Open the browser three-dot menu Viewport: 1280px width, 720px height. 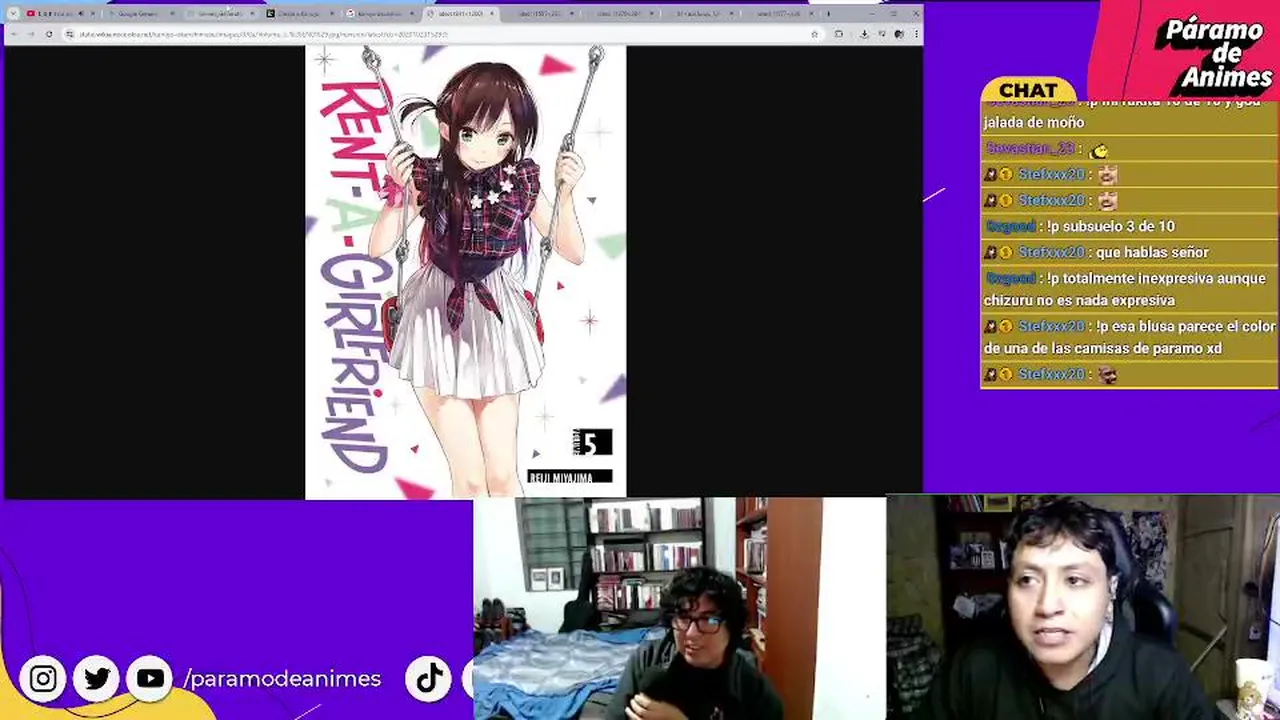915,34
